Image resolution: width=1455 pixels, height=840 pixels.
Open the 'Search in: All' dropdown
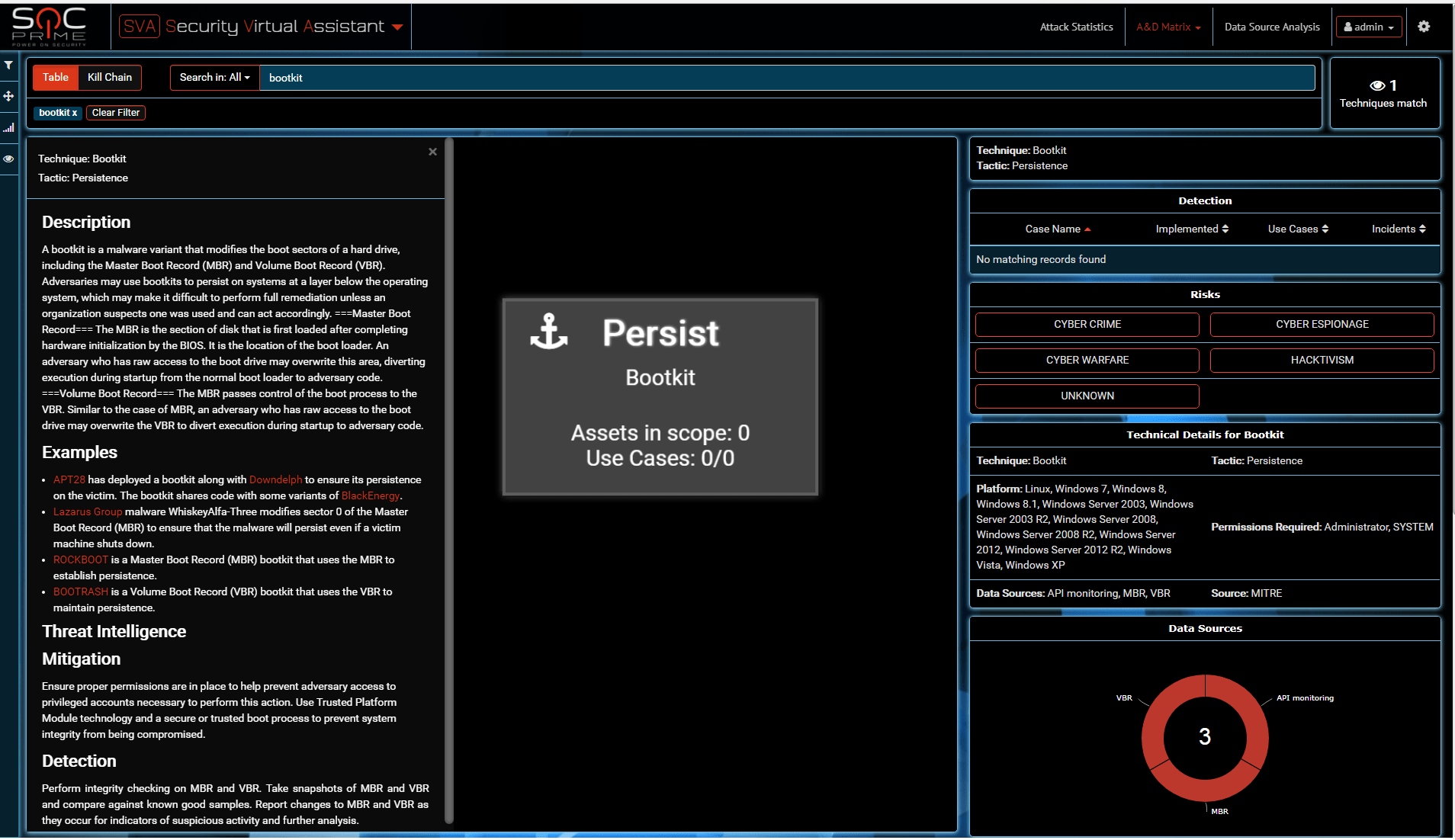(214, 78)
